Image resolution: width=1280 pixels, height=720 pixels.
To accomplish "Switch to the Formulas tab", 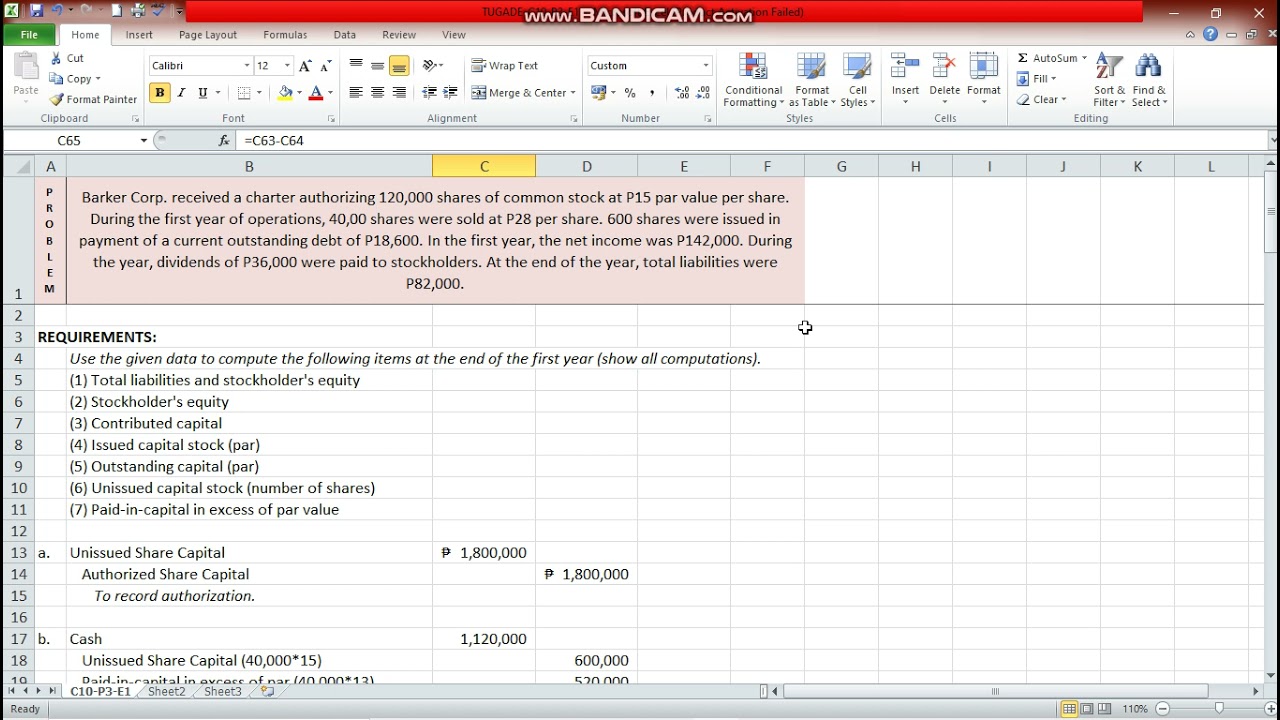I will pyautogui.click(x=285, y=34).
